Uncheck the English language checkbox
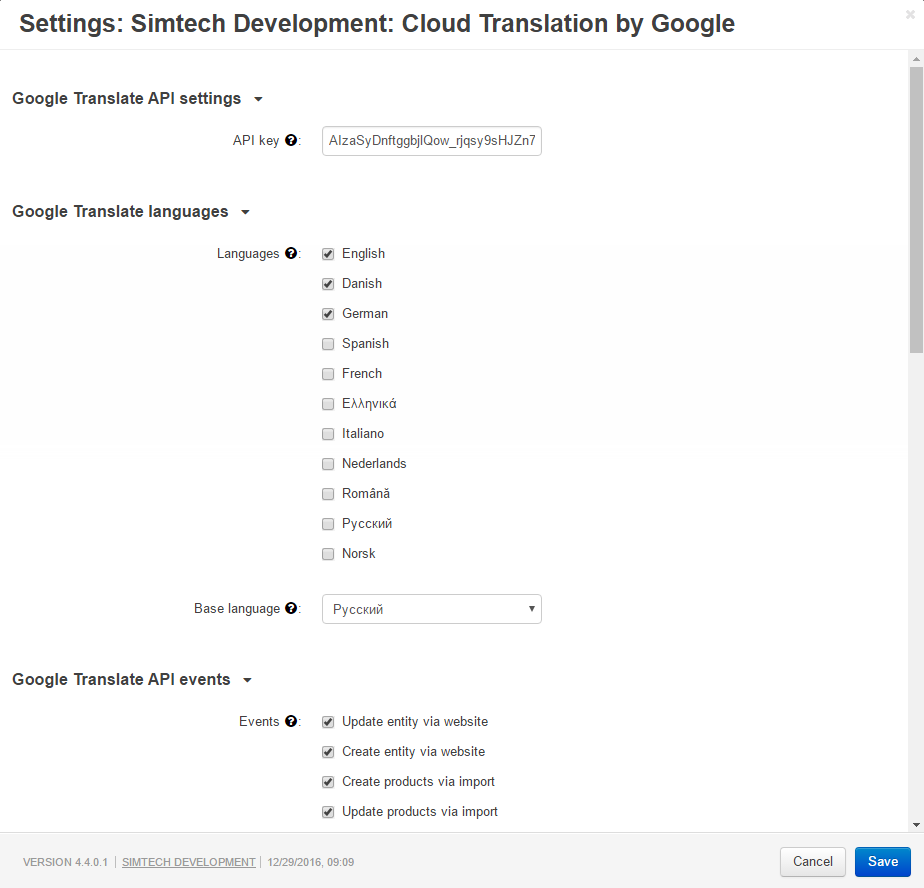924x888 pixels. [x=328, y=254]
